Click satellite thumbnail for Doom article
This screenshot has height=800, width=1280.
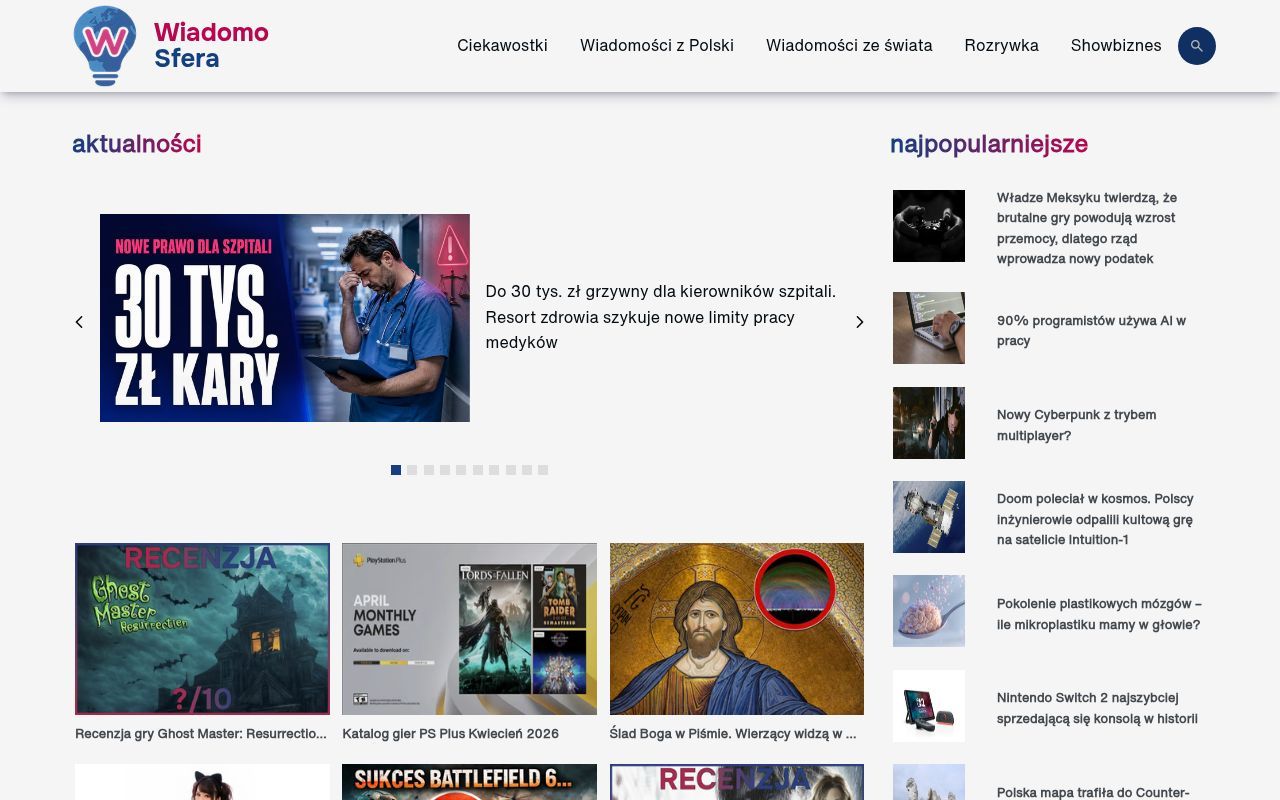(929, 517)
